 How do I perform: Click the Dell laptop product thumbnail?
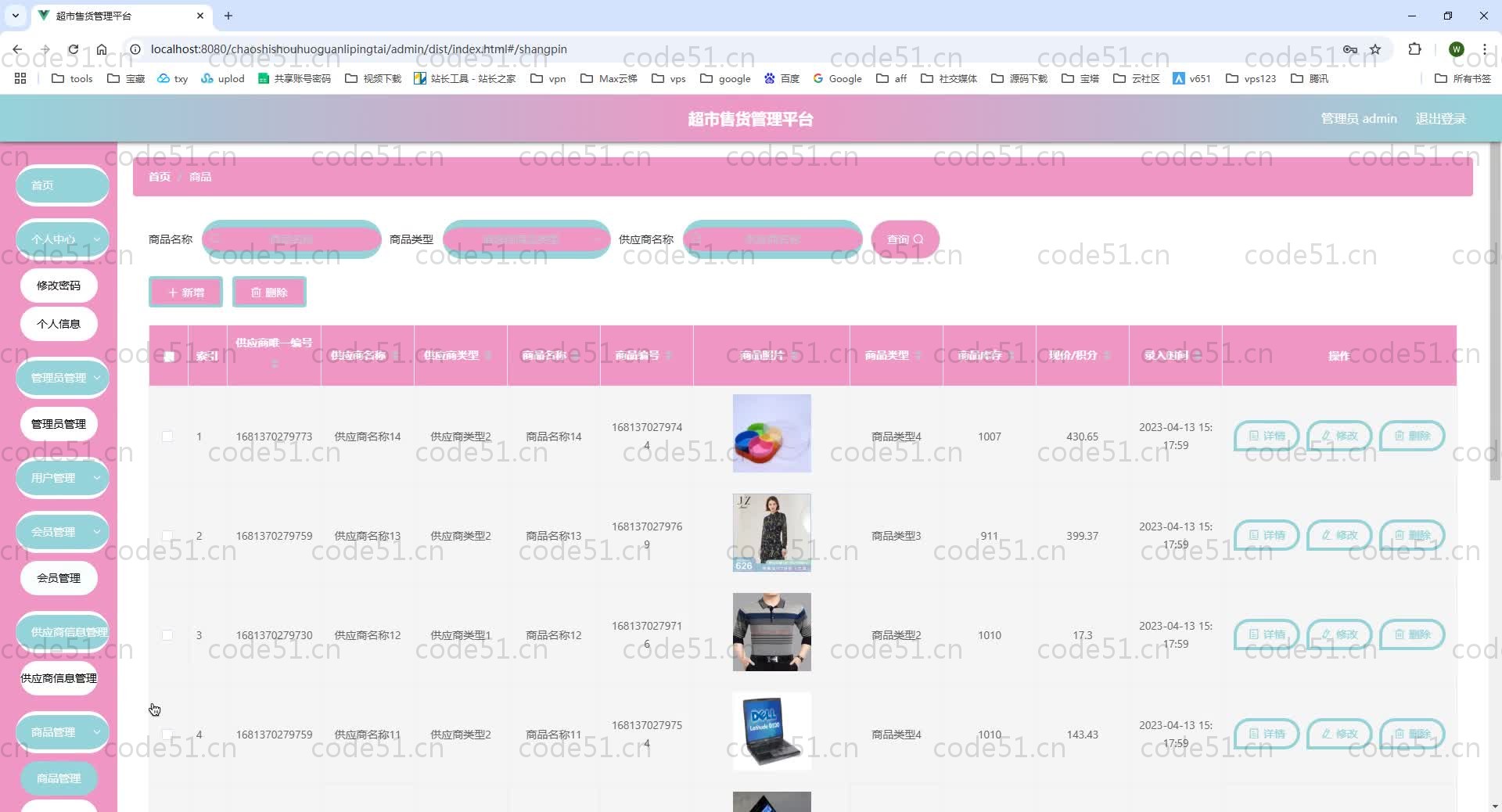771,732
